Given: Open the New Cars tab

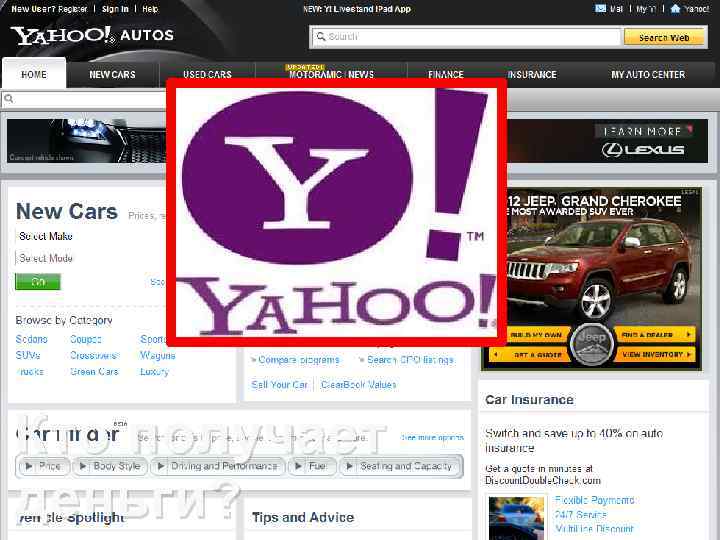Looking at the screenshot, I should click(x=112, y=74).
